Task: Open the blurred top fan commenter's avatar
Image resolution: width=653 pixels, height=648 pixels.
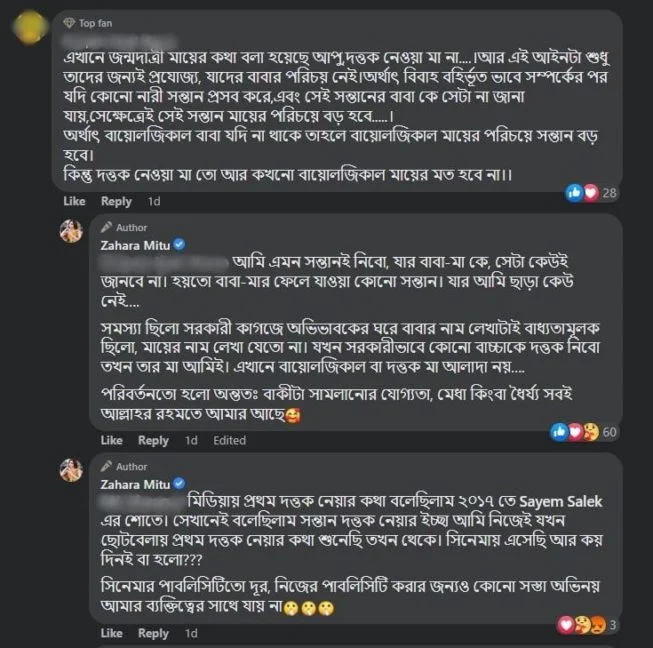Action: click(x=30, y=27)
